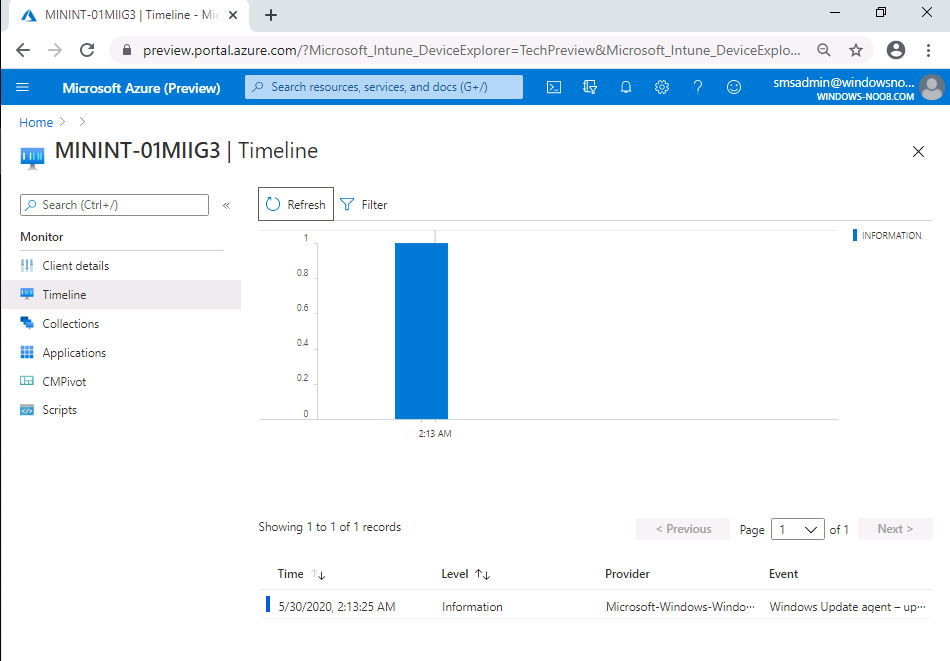Click the Next page button
This screenshot has width=950, height=661.
click(x=895, y=529)
